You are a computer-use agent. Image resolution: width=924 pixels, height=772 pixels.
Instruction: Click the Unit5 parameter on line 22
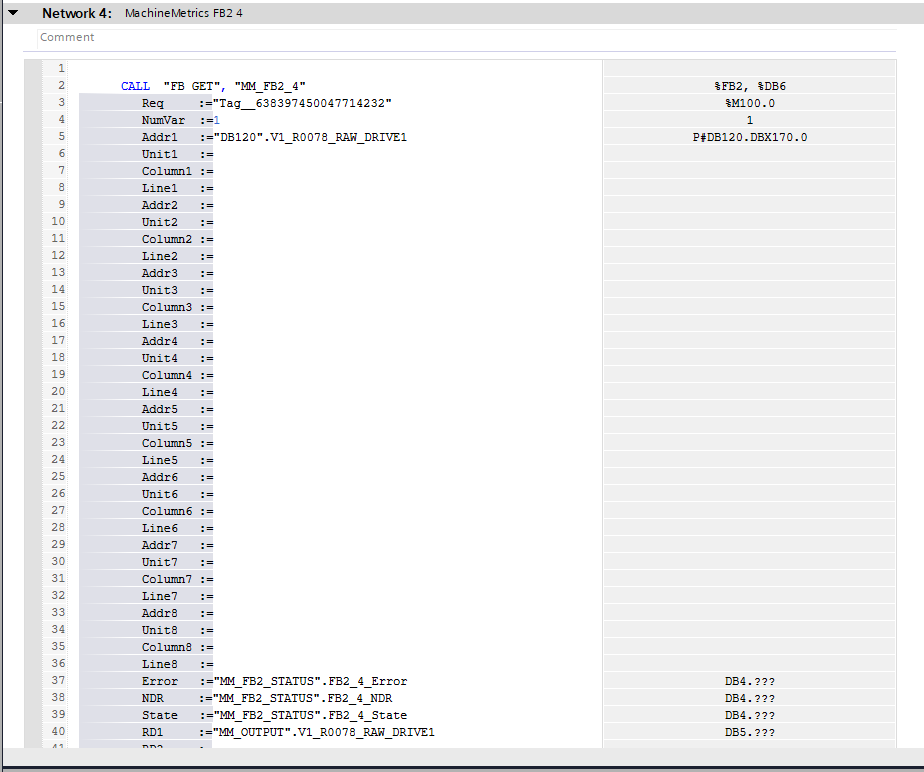[x=160, y=427]
